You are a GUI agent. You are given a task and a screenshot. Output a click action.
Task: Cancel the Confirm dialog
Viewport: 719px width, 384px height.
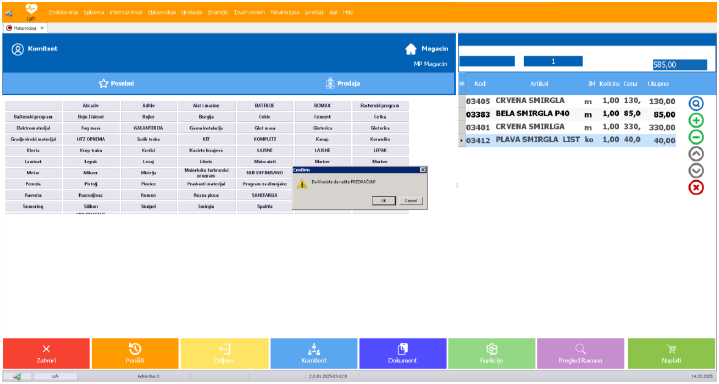[411, 200]
